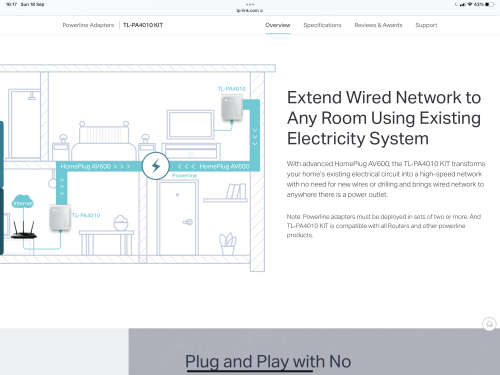Tap the Wi-Fi status icon

tap(470, 4)
